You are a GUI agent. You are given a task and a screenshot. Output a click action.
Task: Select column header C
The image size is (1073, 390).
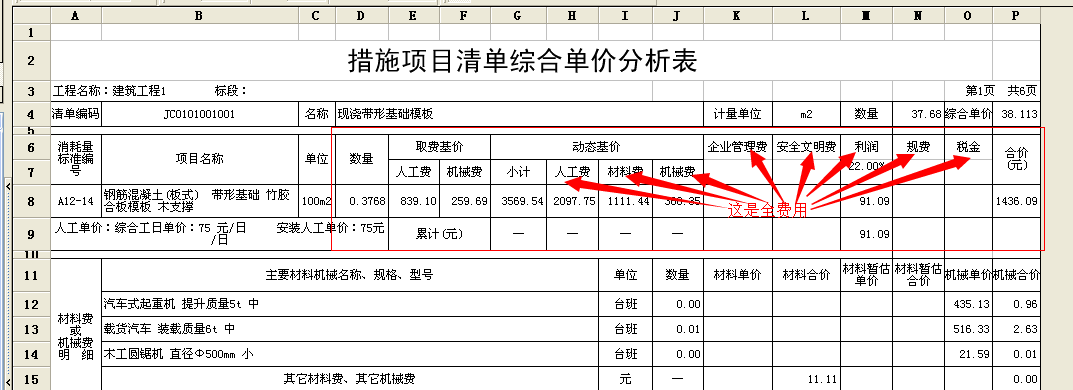click(x=316, y=16)
